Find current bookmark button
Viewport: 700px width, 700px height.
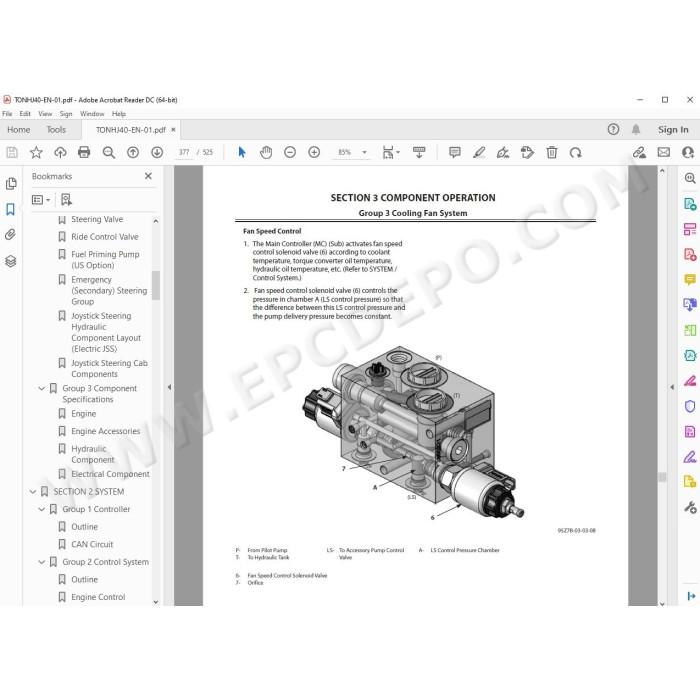pos(66,200)
